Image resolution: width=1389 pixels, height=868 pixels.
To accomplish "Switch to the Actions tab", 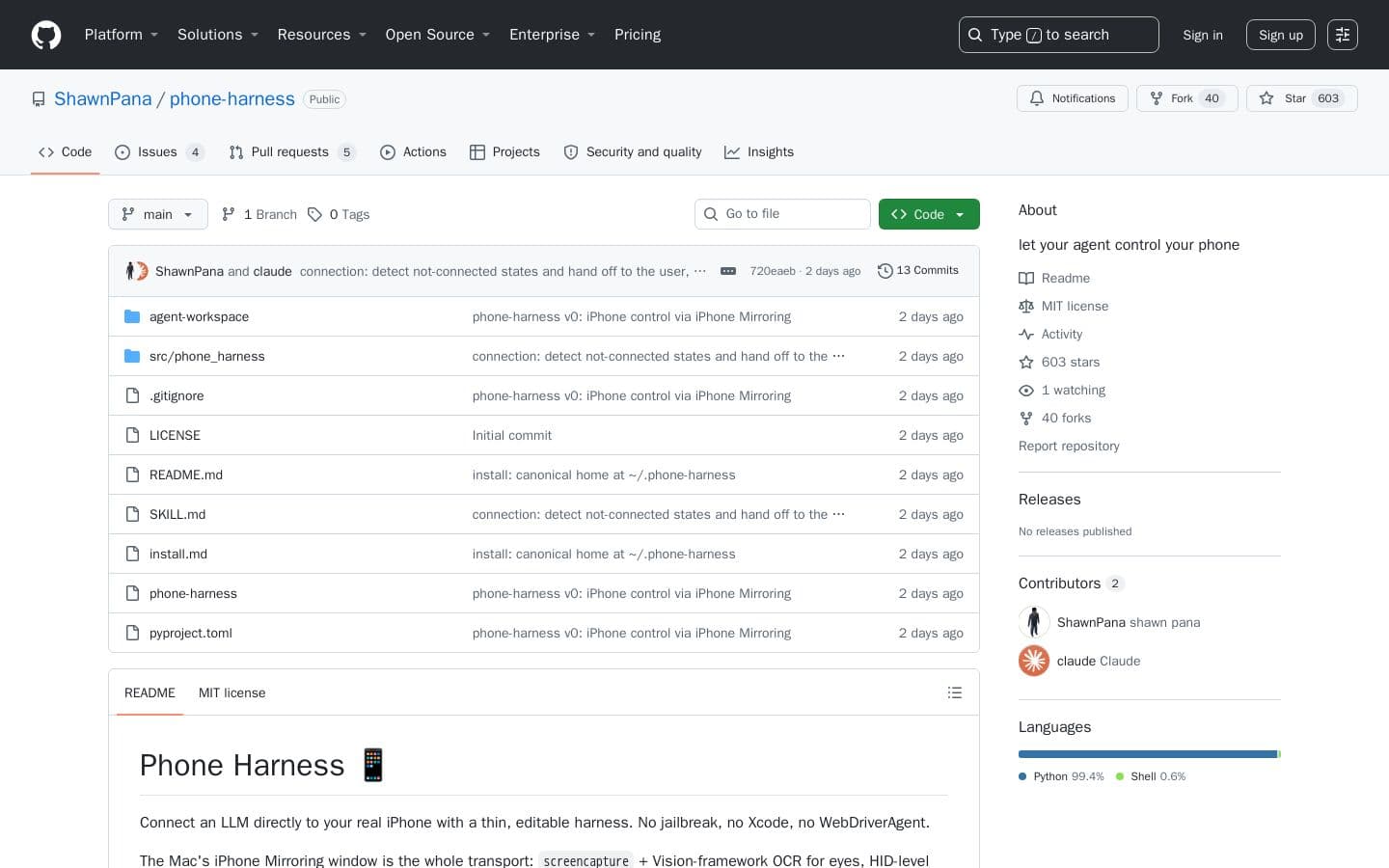I will pyautogui.click(x=413, y=152).
